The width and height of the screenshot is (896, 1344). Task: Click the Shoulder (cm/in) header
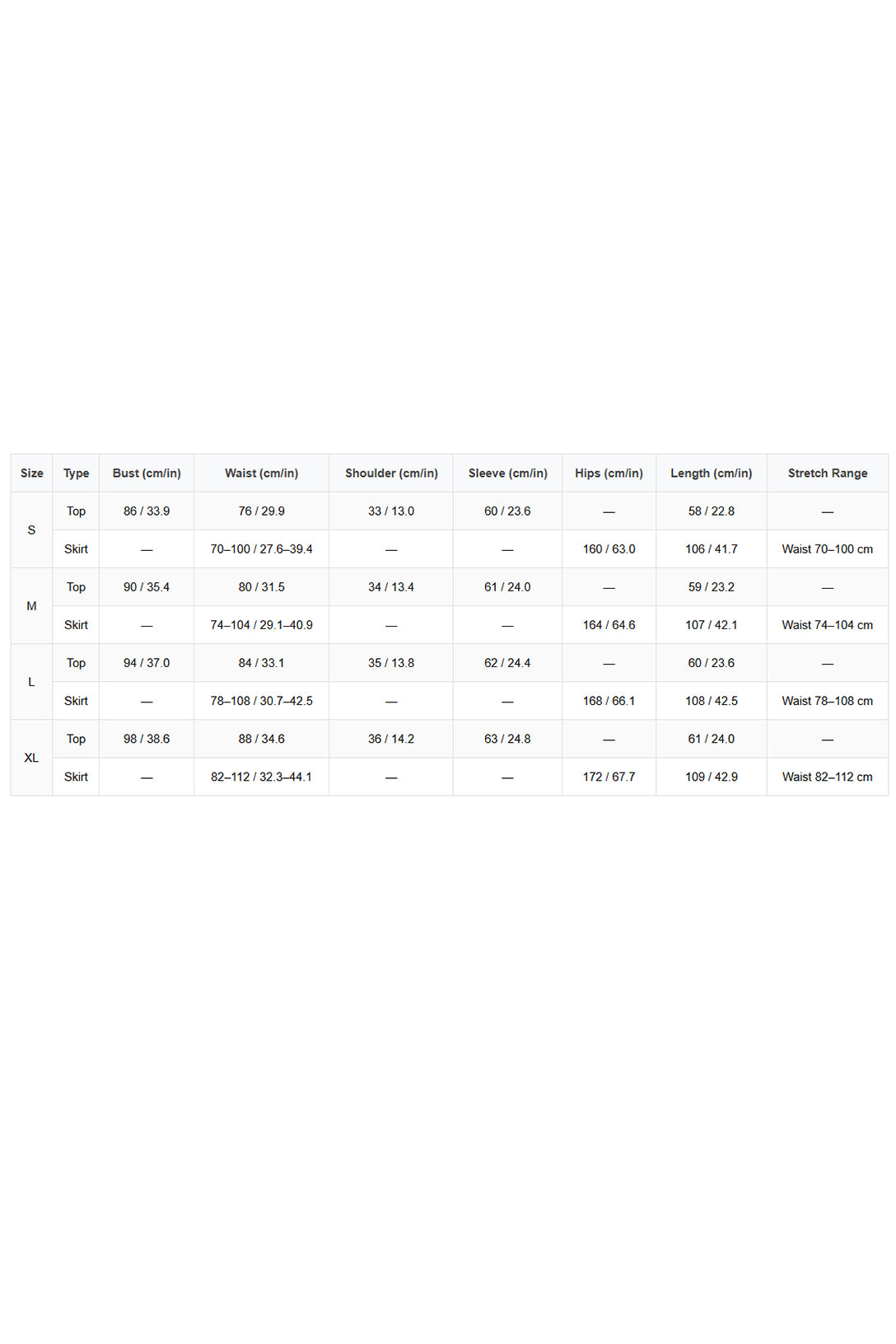point(391,473)
